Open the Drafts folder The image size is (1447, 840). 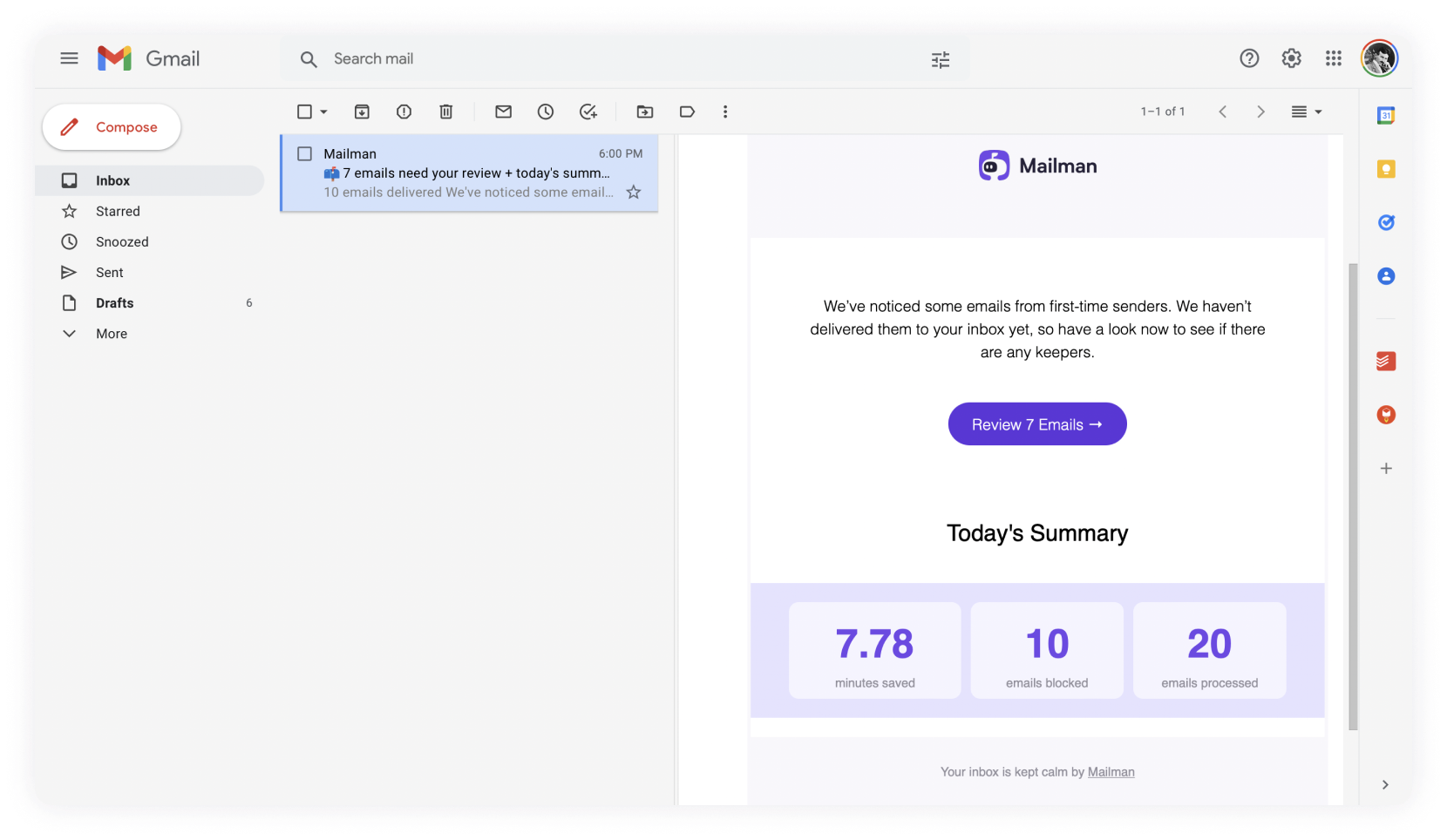[149, 303]
